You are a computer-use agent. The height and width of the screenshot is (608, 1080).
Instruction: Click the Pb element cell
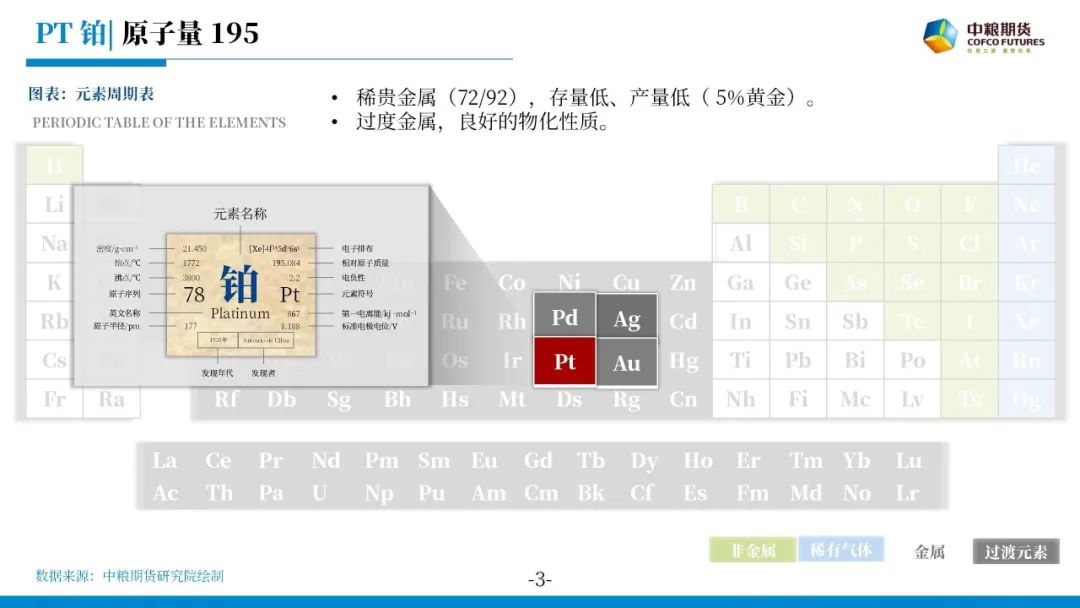(x=798, y=360)
